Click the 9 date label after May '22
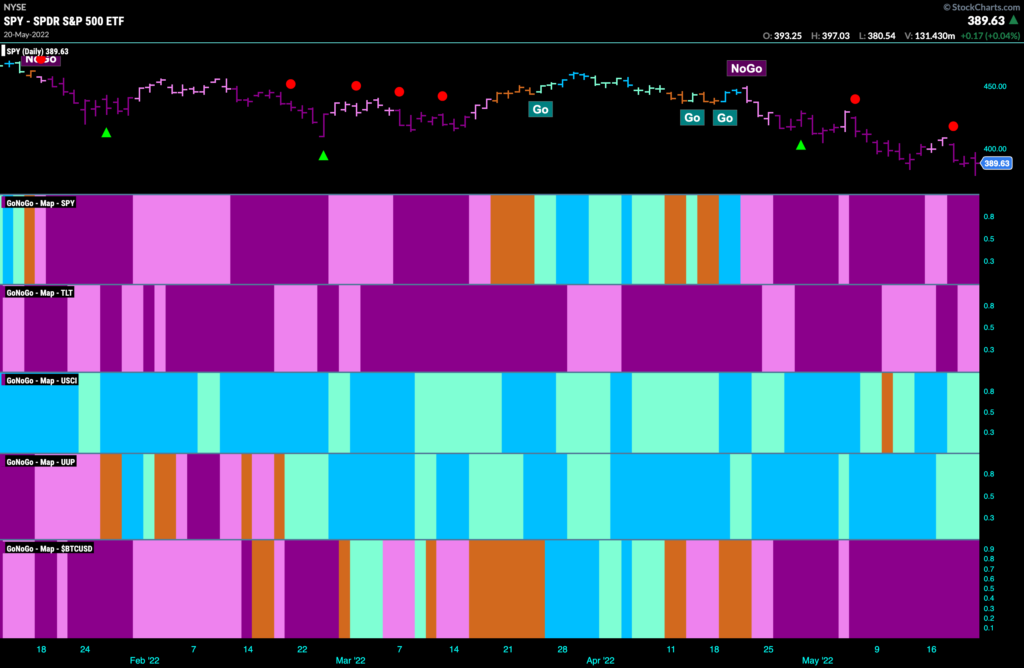Screen dimensions: 1024x668 (x=877, y=649)
